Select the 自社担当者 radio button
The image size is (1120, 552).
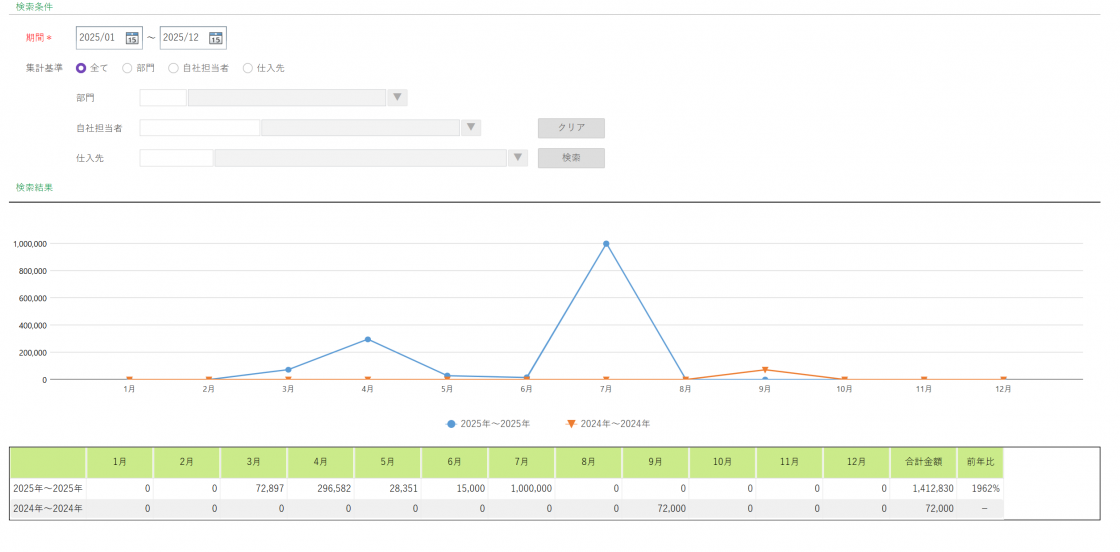(173, 68)
